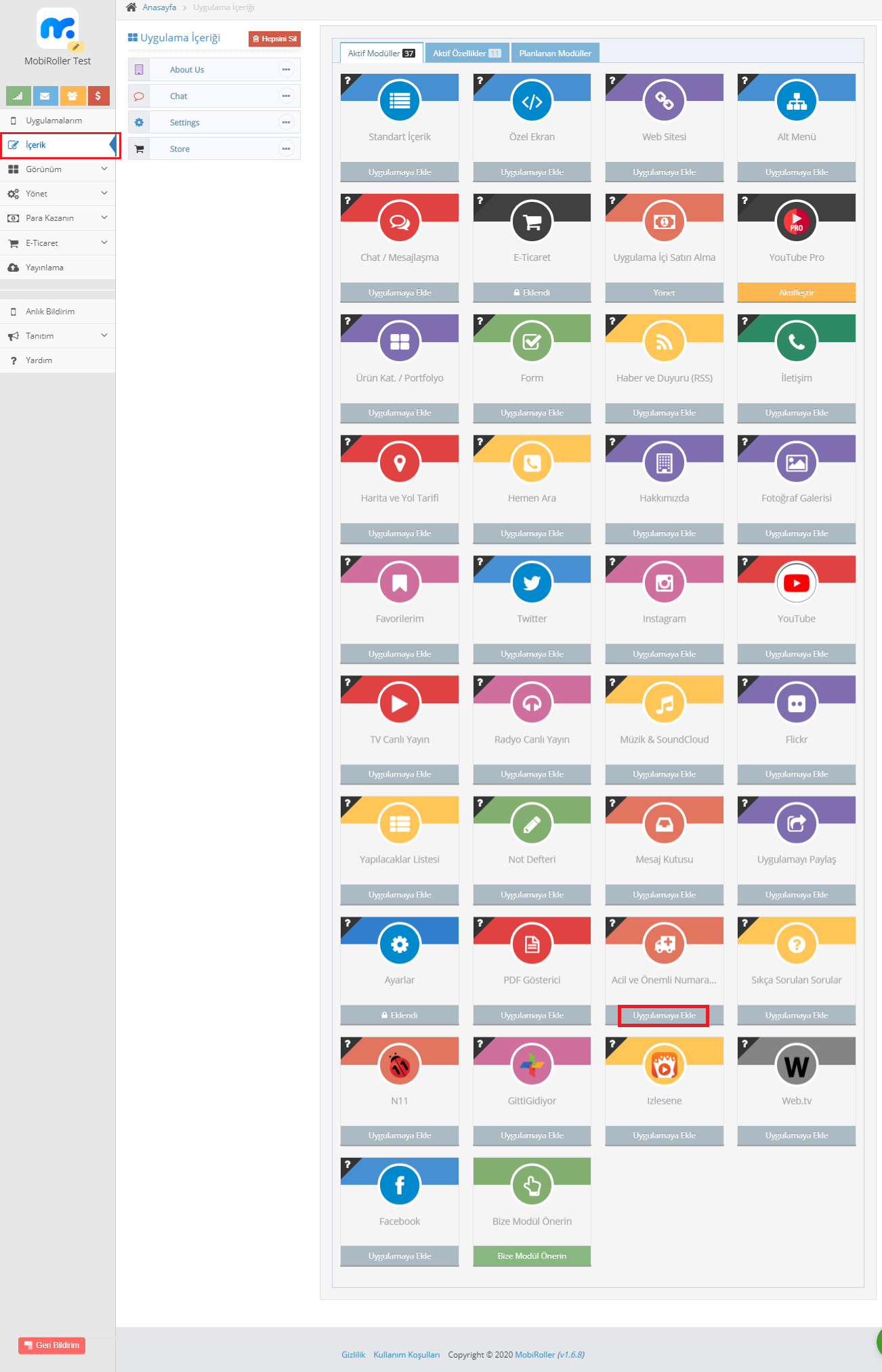Click the red dollar icon in sidebar
This screenshot has width=882, height=1372.
pos(98,96)
